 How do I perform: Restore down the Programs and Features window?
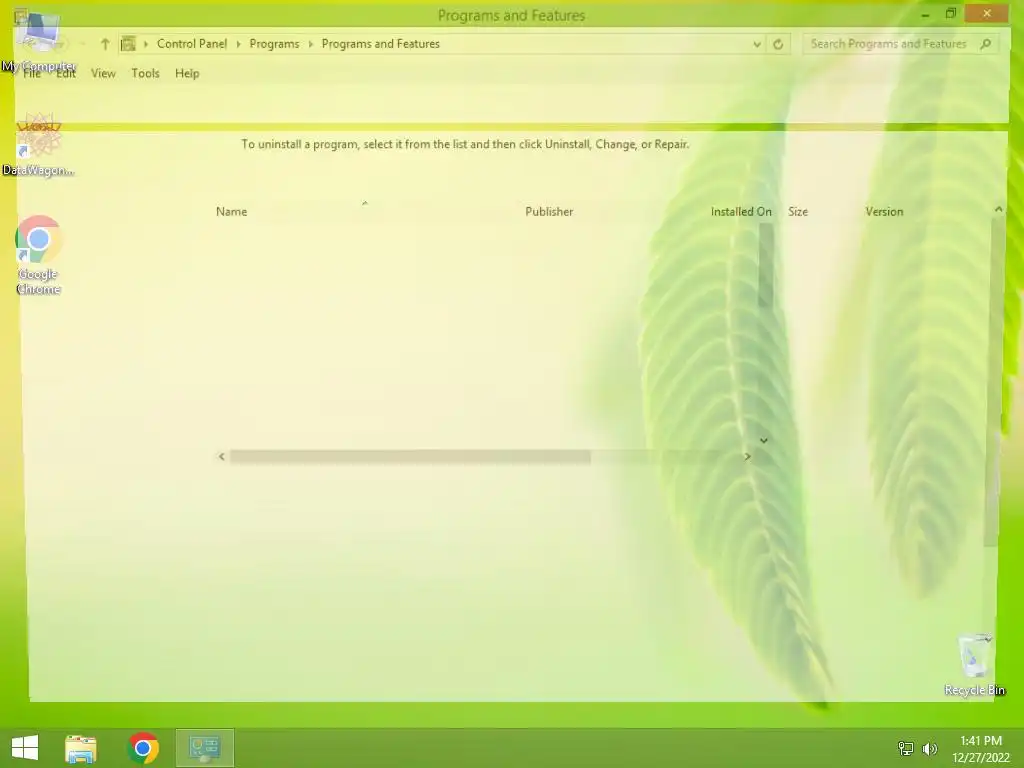point(951,14)
